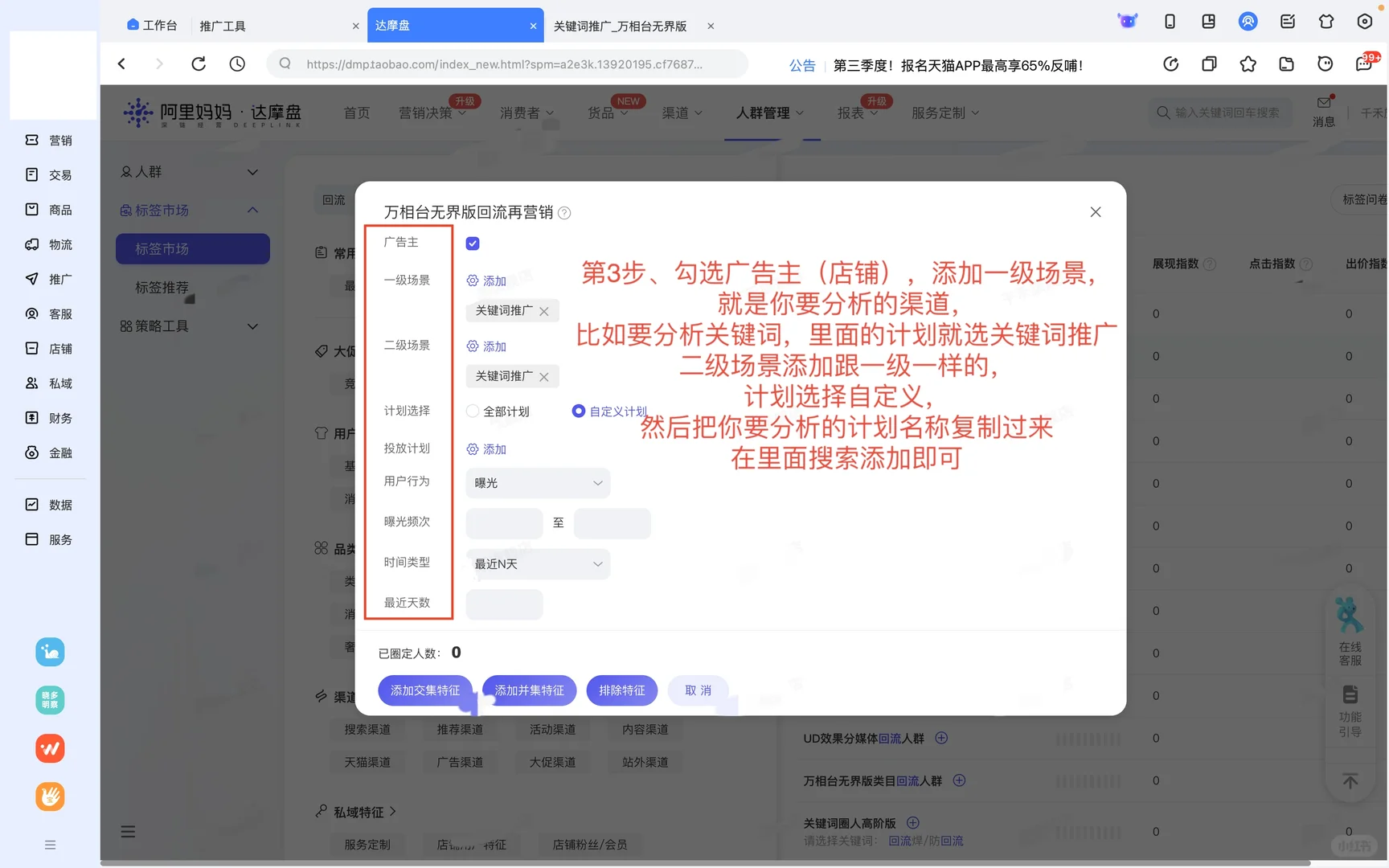
Task: Open the 曝光 user behavior dropdown
Action: pos(536,483)
